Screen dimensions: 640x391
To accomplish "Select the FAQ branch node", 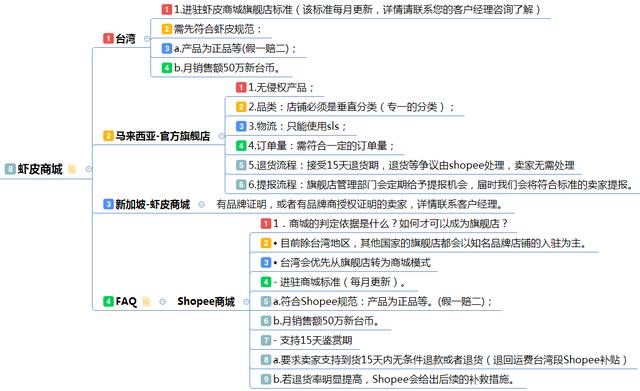I will coord(126,301).
